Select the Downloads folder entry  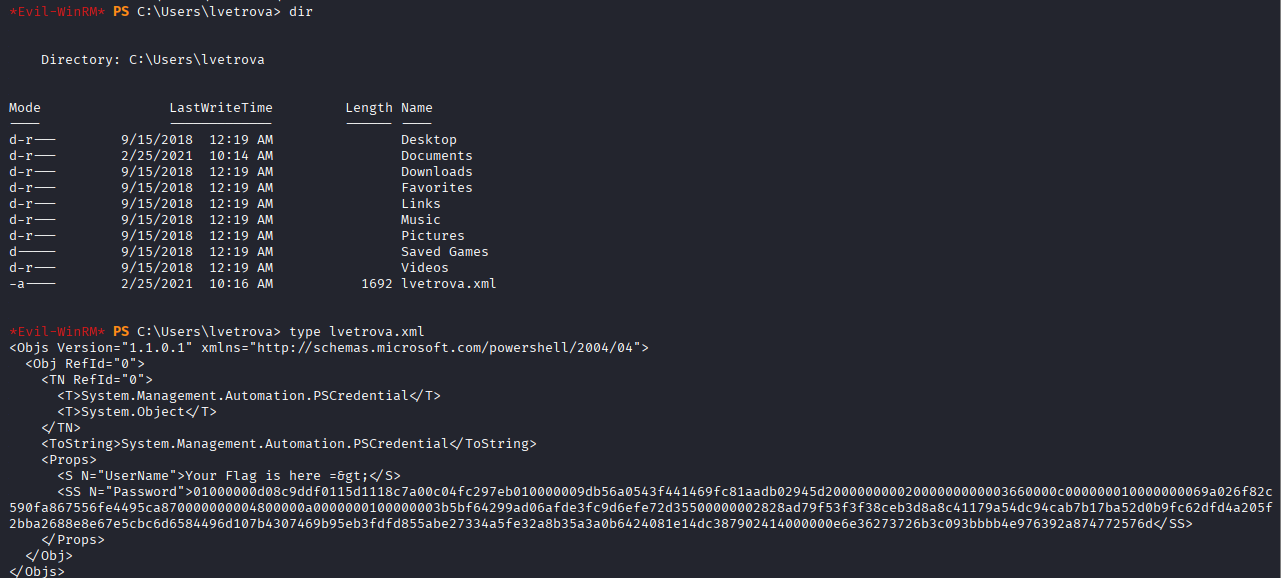(x=437, y=172)
